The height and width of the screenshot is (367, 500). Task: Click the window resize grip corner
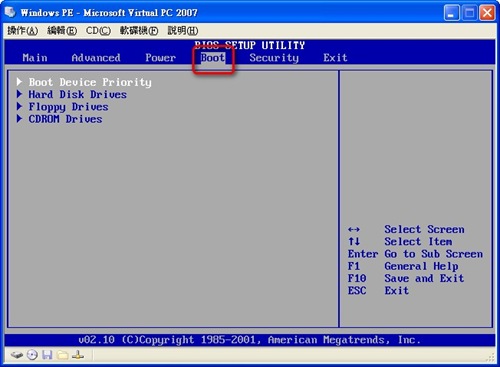pos(490,357)
